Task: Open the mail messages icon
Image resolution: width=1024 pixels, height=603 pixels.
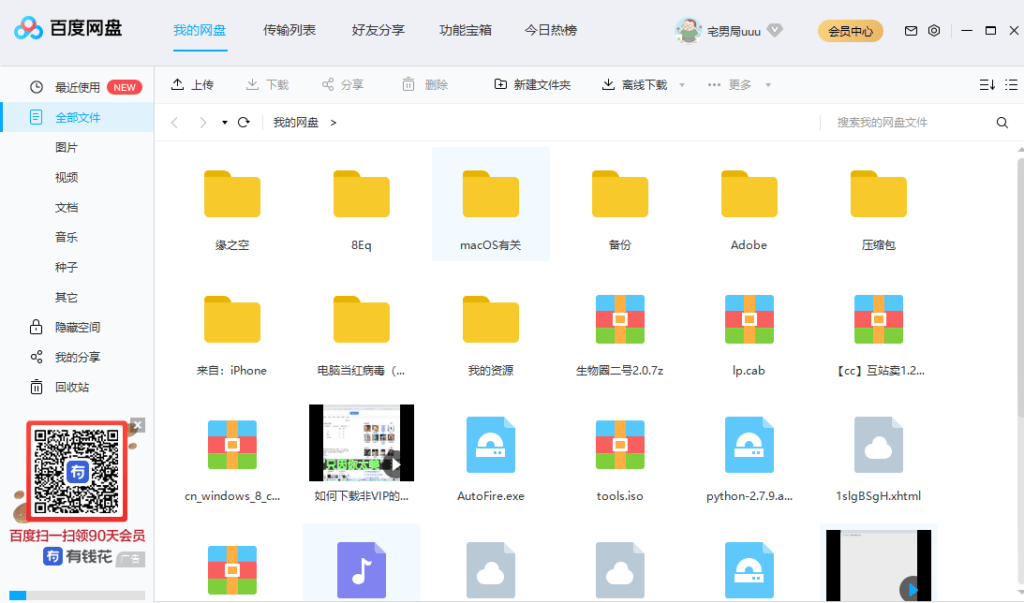Action: point(910,31)
